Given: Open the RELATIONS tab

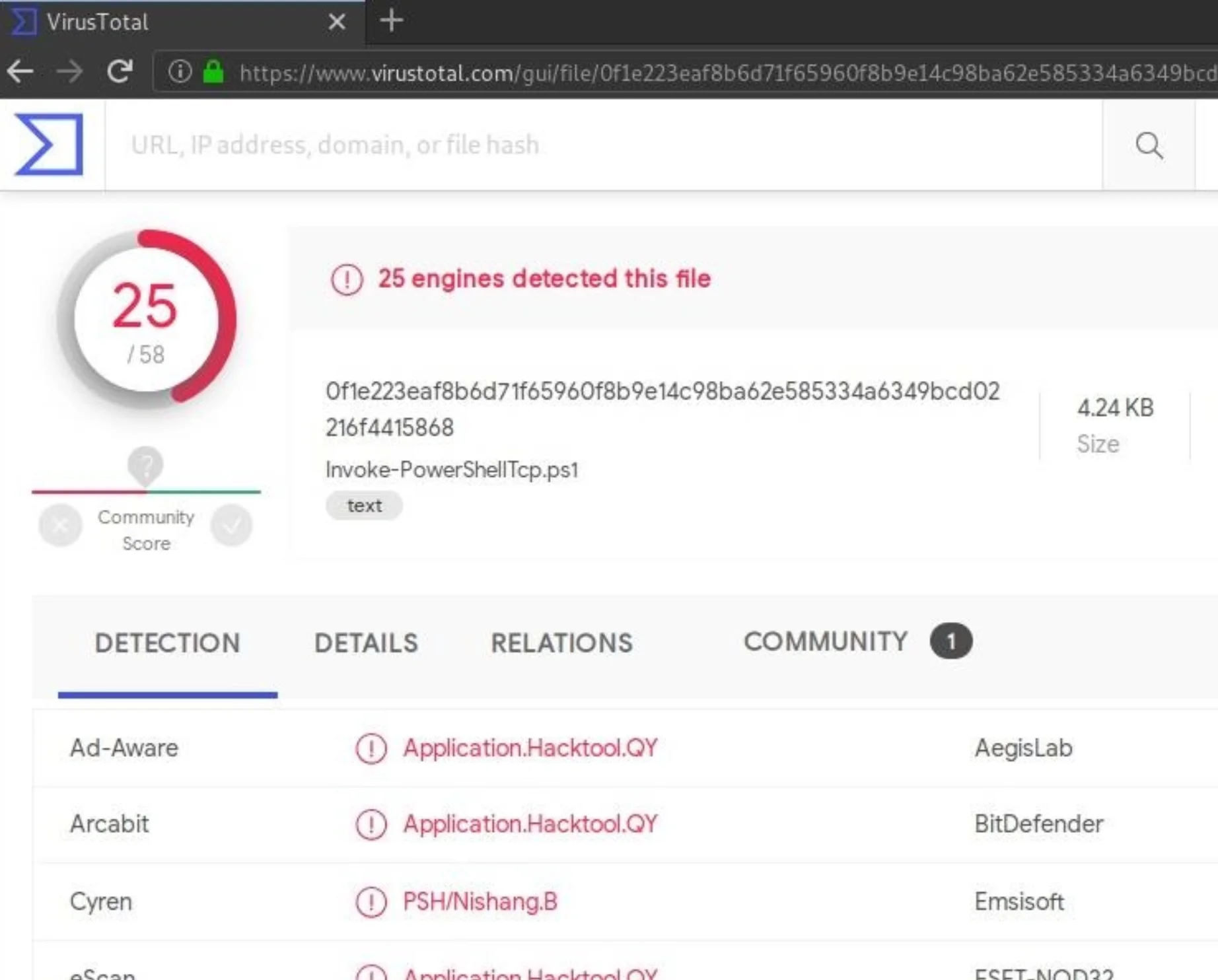Looking at the screenshot, I should (x=561, y=643).
